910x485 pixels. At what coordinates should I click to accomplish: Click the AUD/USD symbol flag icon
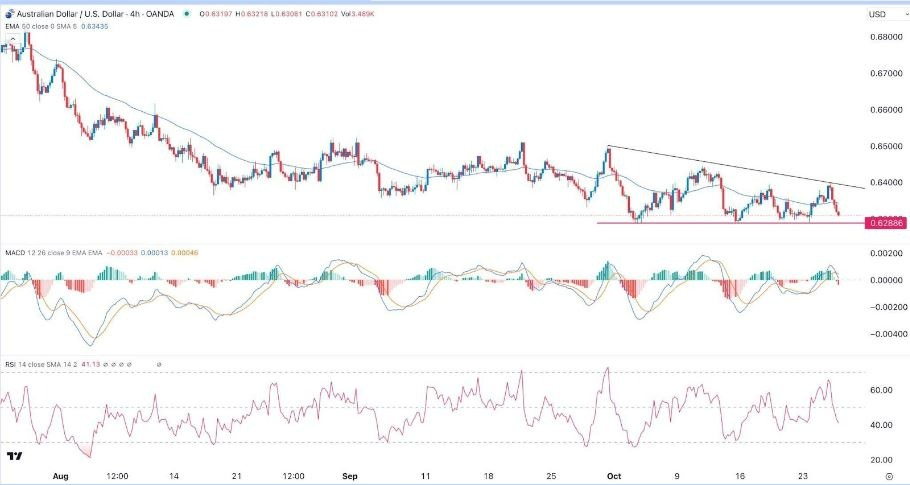coord(10,14)
